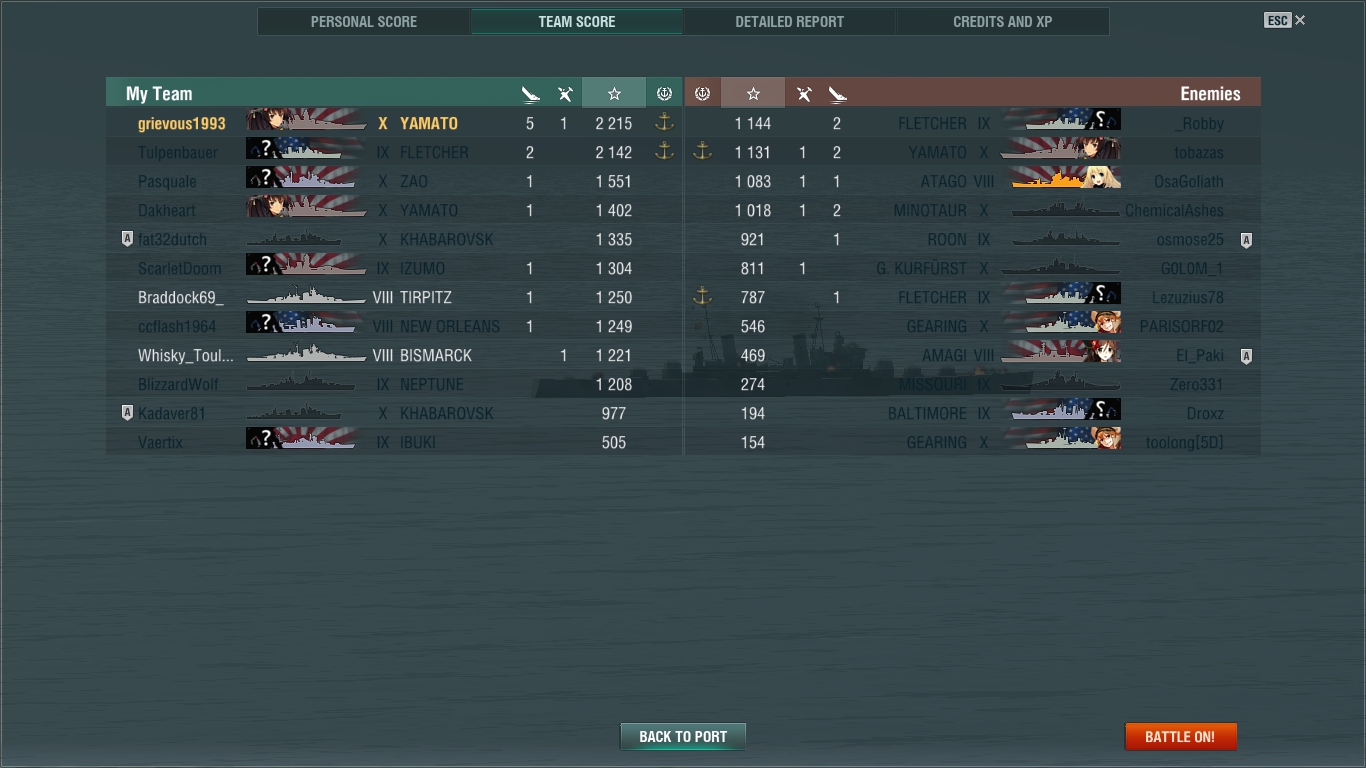
Task: Sort Enemies by star score column
Action: [x=753, y=94]
